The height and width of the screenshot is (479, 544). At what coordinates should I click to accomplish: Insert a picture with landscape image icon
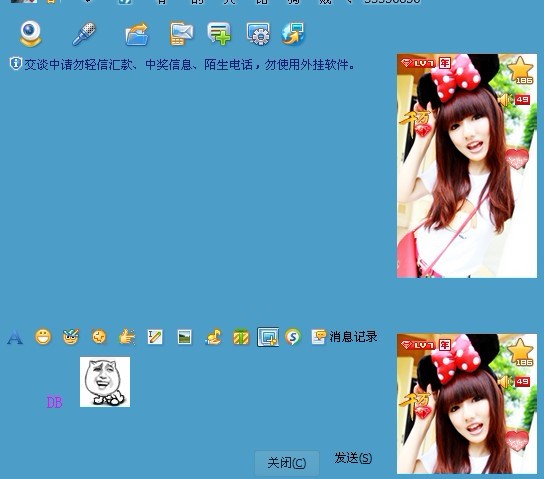(184, 337)
